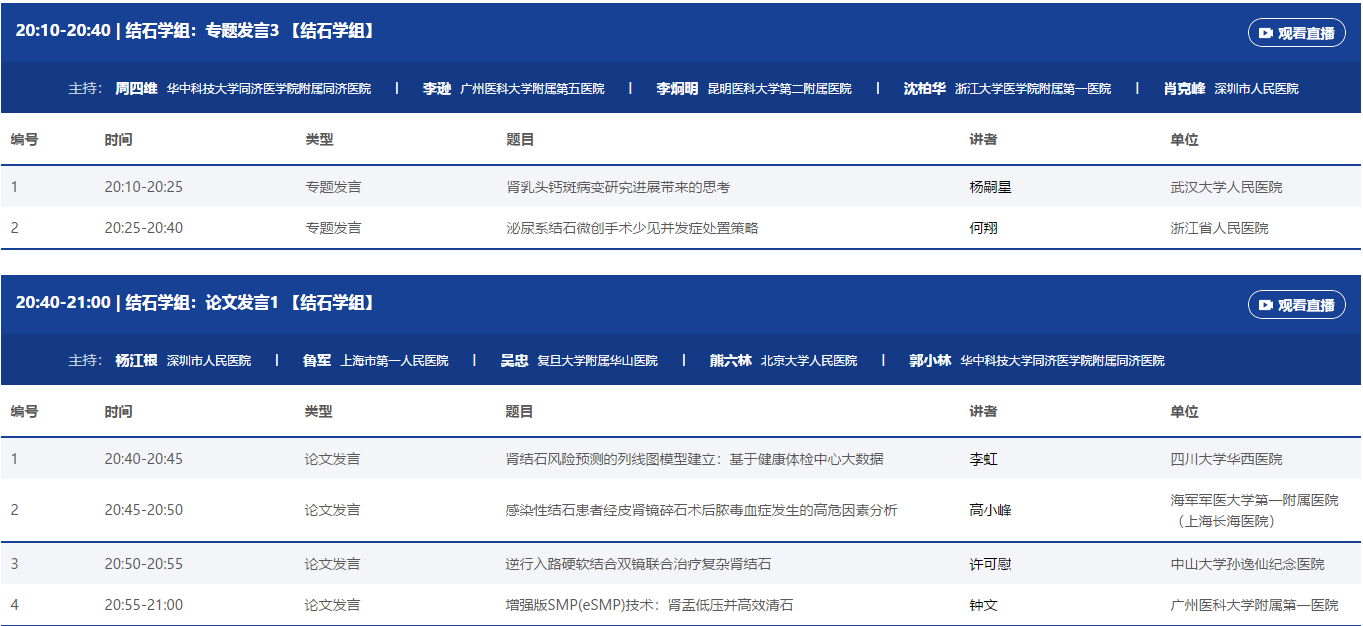Select speaker 高小峰 in the paper session

[990, 510]
